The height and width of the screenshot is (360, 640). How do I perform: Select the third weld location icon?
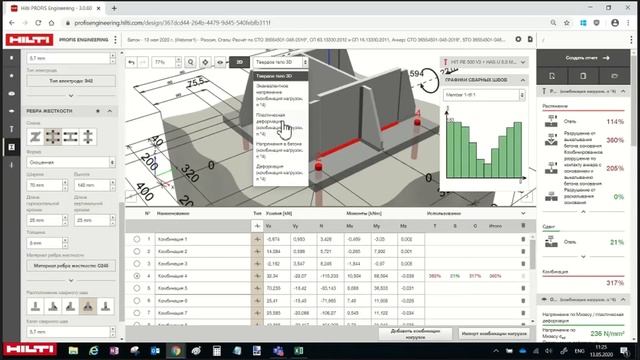pos(71,306)
